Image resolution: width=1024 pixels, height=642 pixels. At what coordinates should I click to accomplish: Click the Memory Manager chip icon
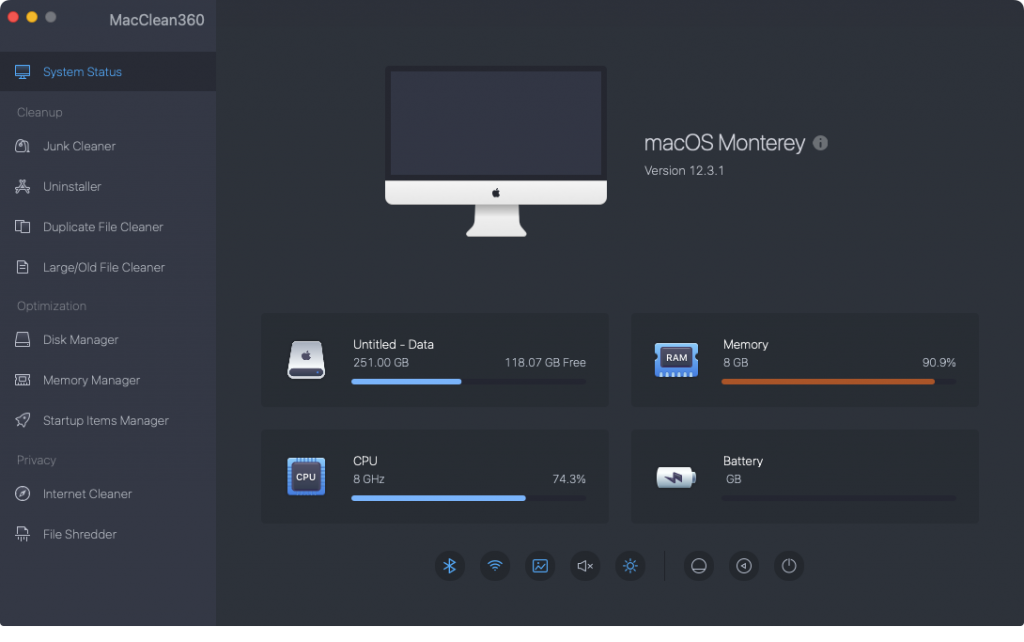(22, 379)
